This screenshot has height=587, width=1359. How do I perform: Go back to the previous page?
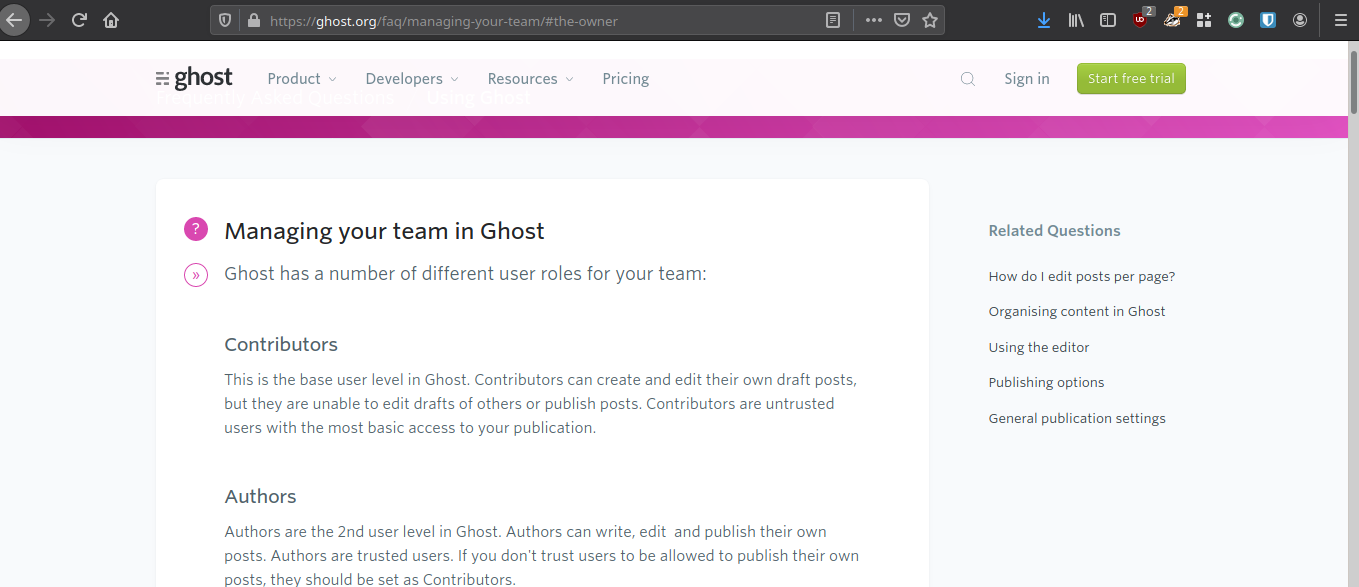point(14,20)
